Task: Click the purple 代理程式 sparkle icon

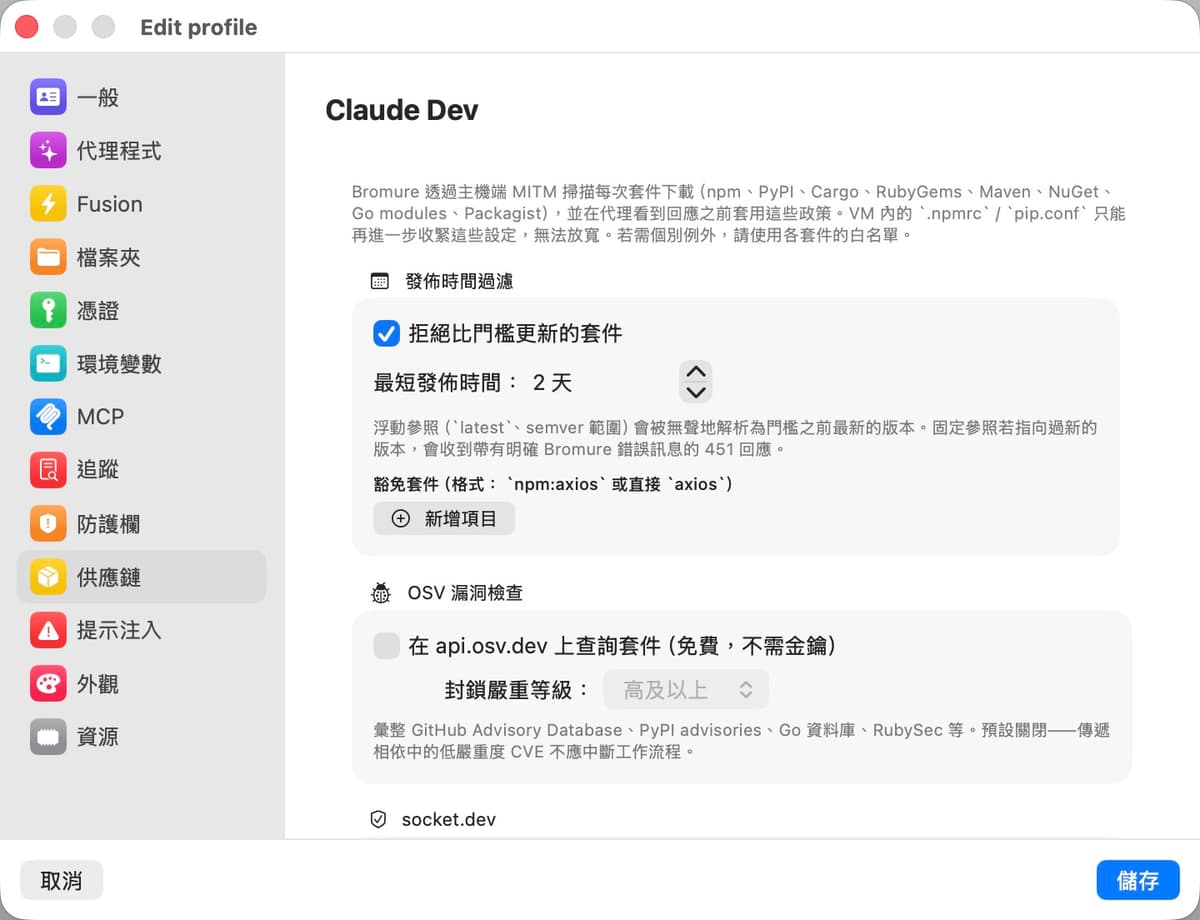Action: [48, 151]
